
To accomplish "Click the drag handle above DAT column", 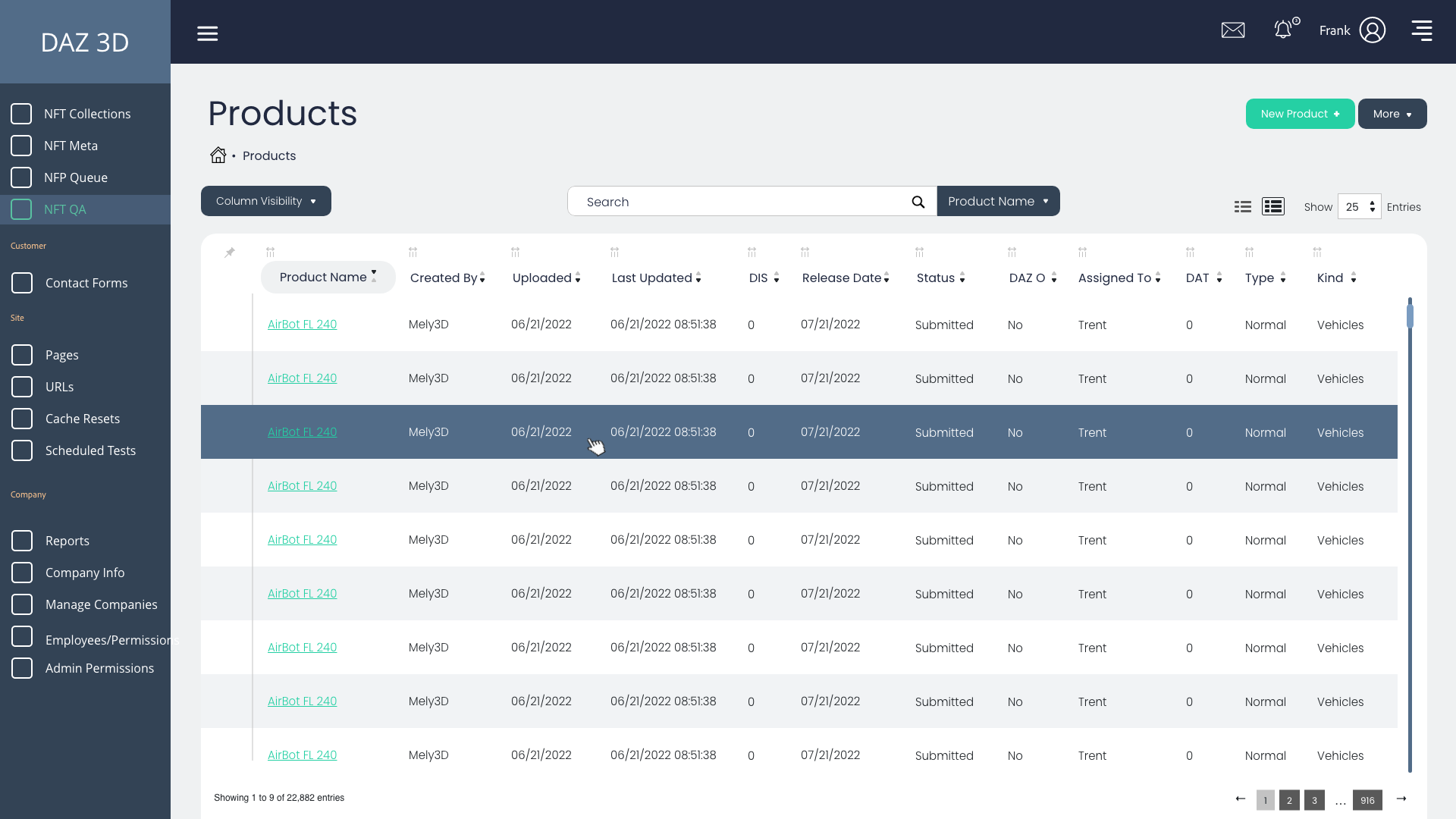I will coord(1190,252).
